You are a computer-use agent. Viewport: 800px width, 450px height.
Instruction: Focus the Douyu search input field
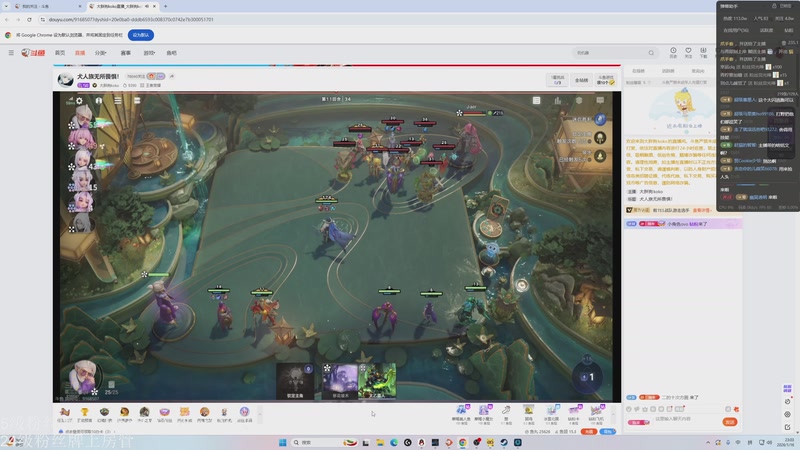point(610,53)
